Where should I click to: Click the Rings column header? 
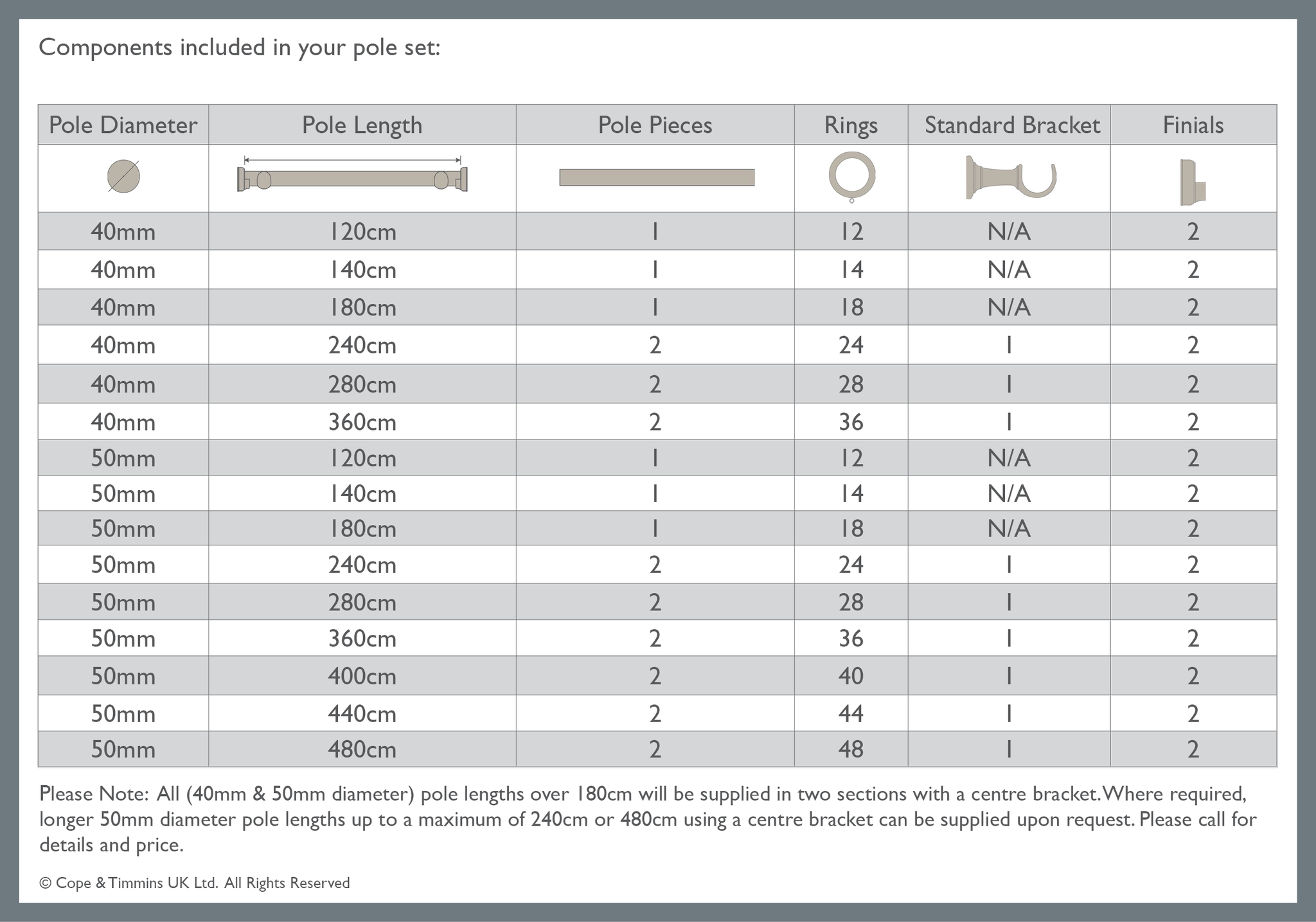click(851, 125)
